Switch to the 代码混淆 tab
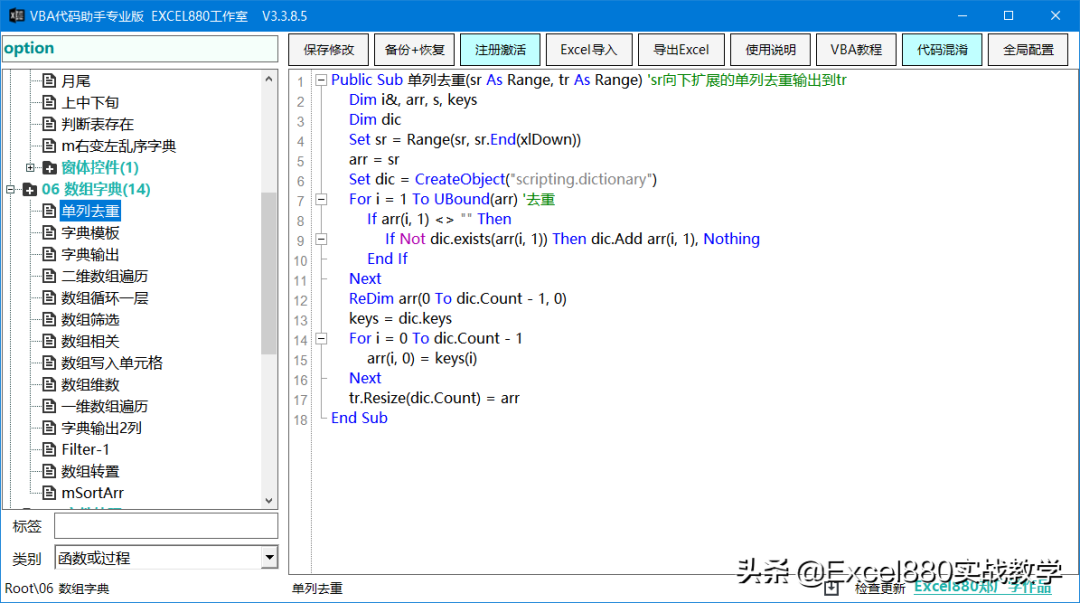The image size is (1080, 603). (941, 49)
